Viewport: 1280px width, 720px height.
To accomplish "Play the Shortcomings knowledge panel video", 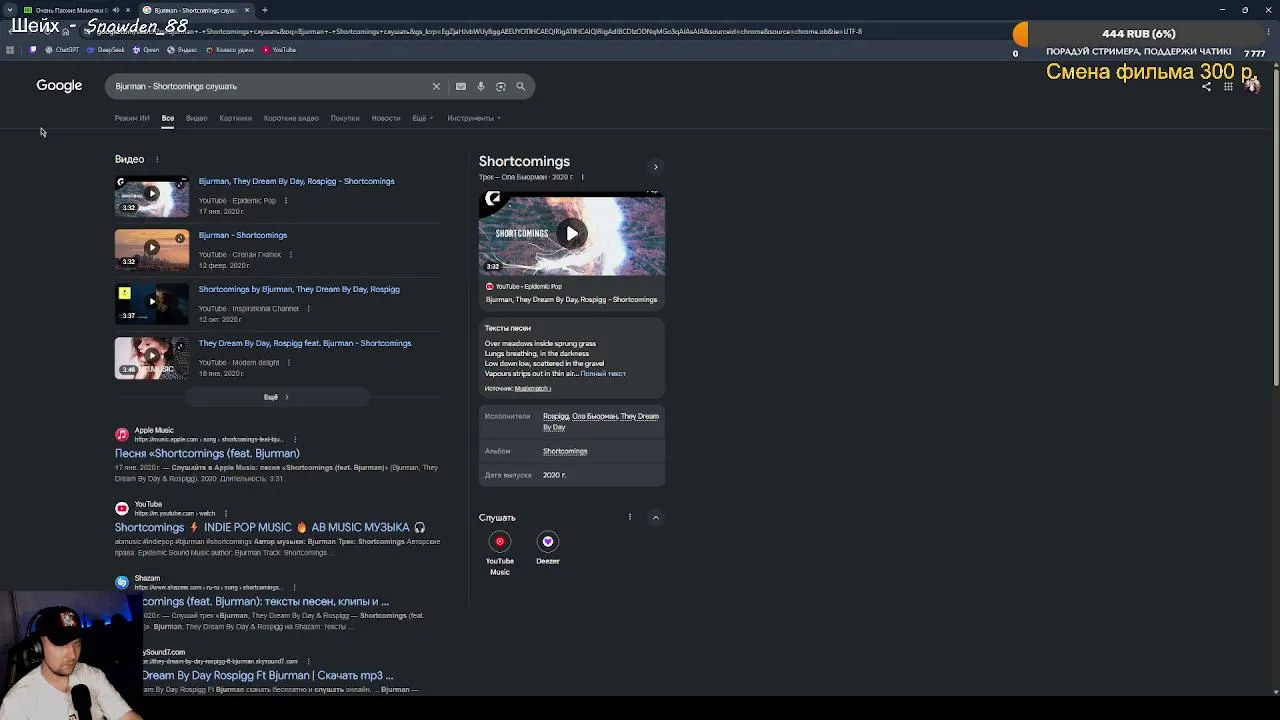I will (571, 234).
